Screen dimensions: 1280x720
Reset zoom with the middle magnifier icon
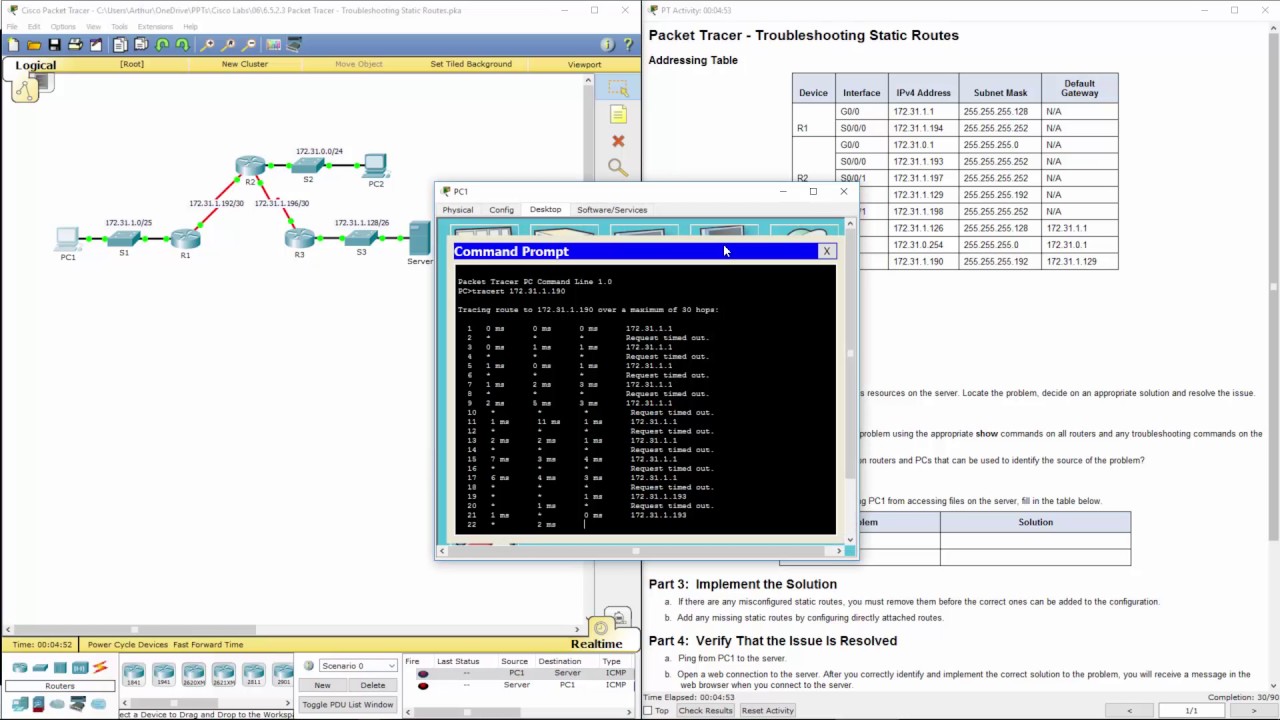pyautogui.click(x=228, y=45)
